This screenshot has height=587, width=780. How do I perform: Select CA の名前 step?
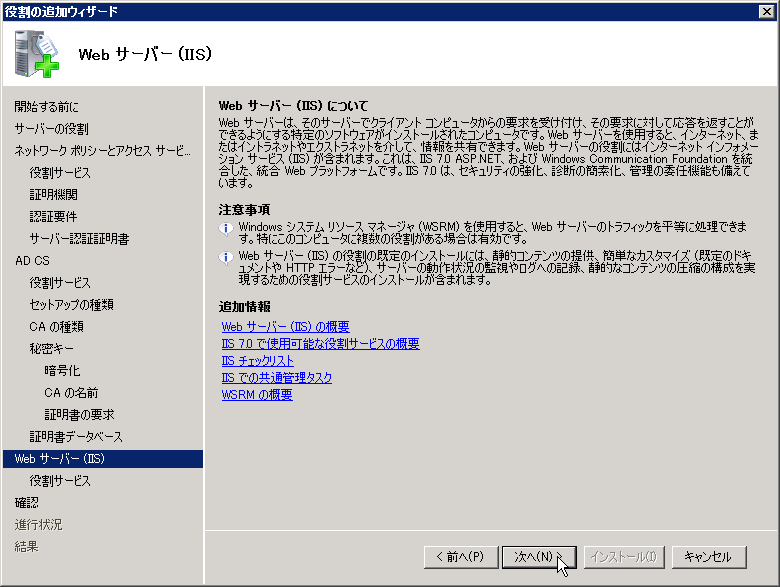point(71,392)
